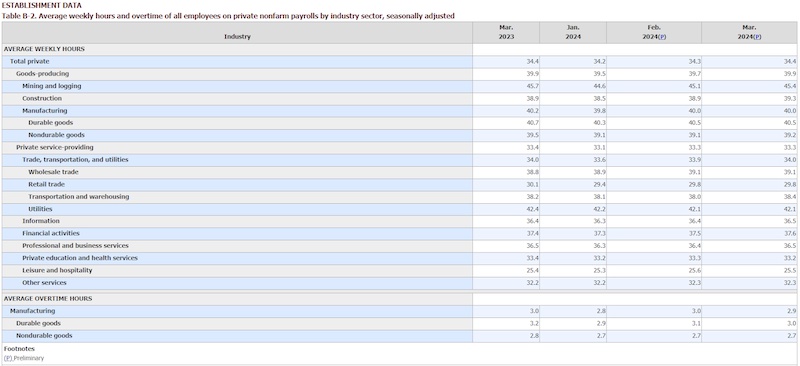
Task: Click the Professional and business services label
Action: [x=75, y=246]
